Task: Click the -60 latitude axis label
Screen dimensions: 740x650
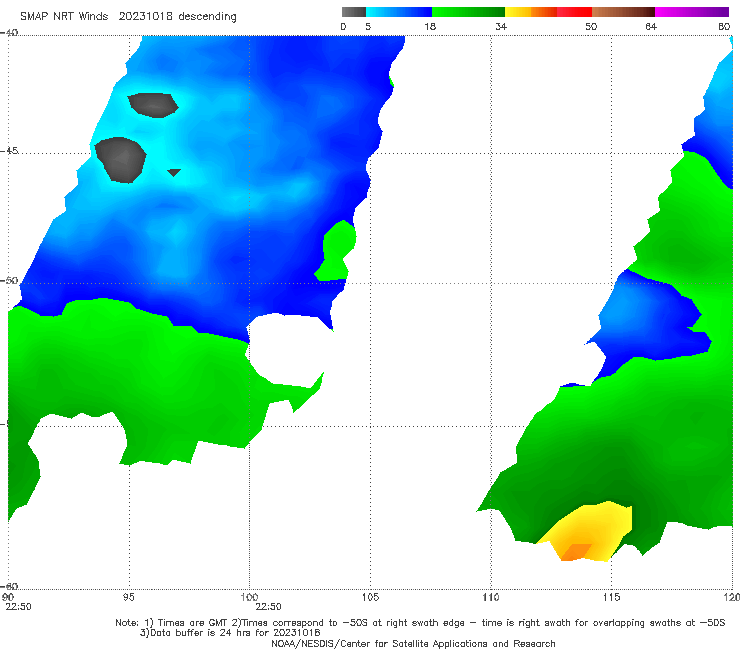Action: (9, 586)
